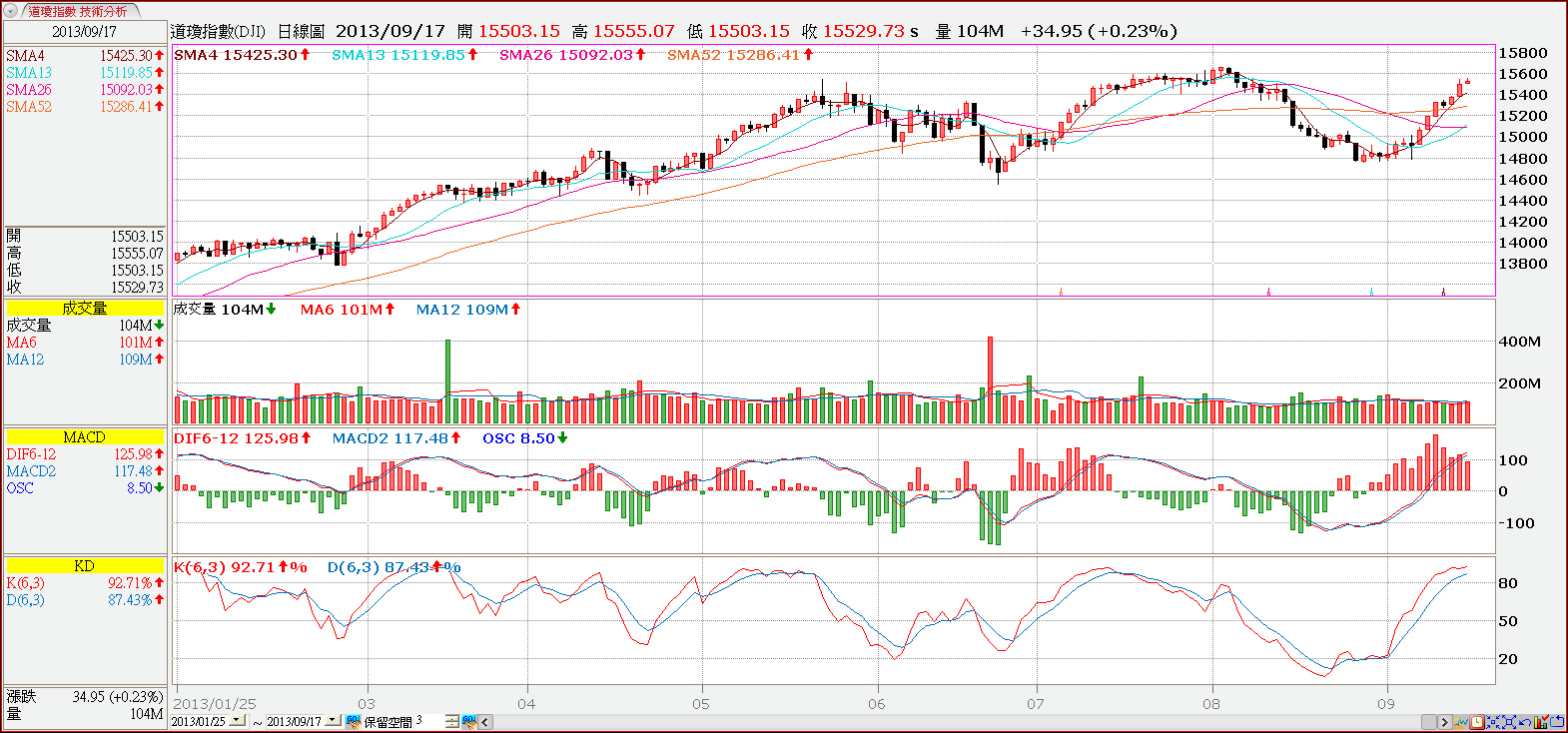Click the 高 15555.07 row in side panel
The width and height of the screenshot is (1568, 733).
point(85,254)
